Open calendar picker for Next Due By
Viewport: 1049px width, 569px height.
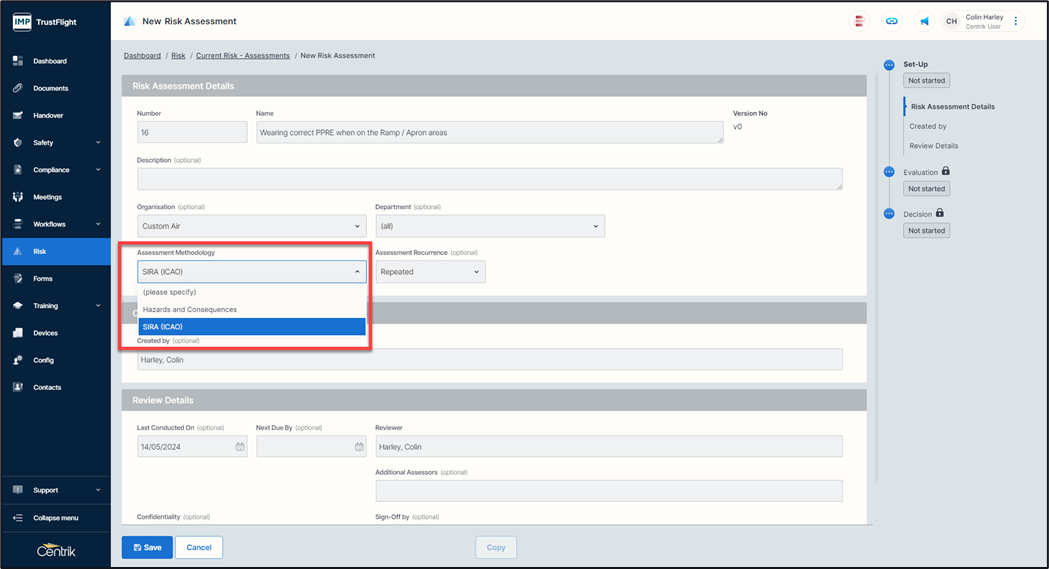click(360, 447)
